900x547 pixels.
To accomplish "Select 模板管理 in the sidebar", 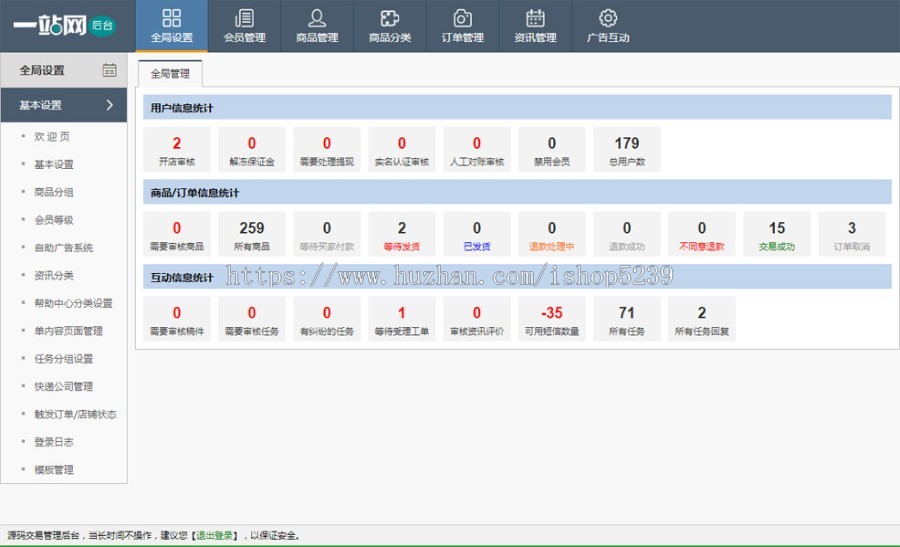I will click(54, 470).
